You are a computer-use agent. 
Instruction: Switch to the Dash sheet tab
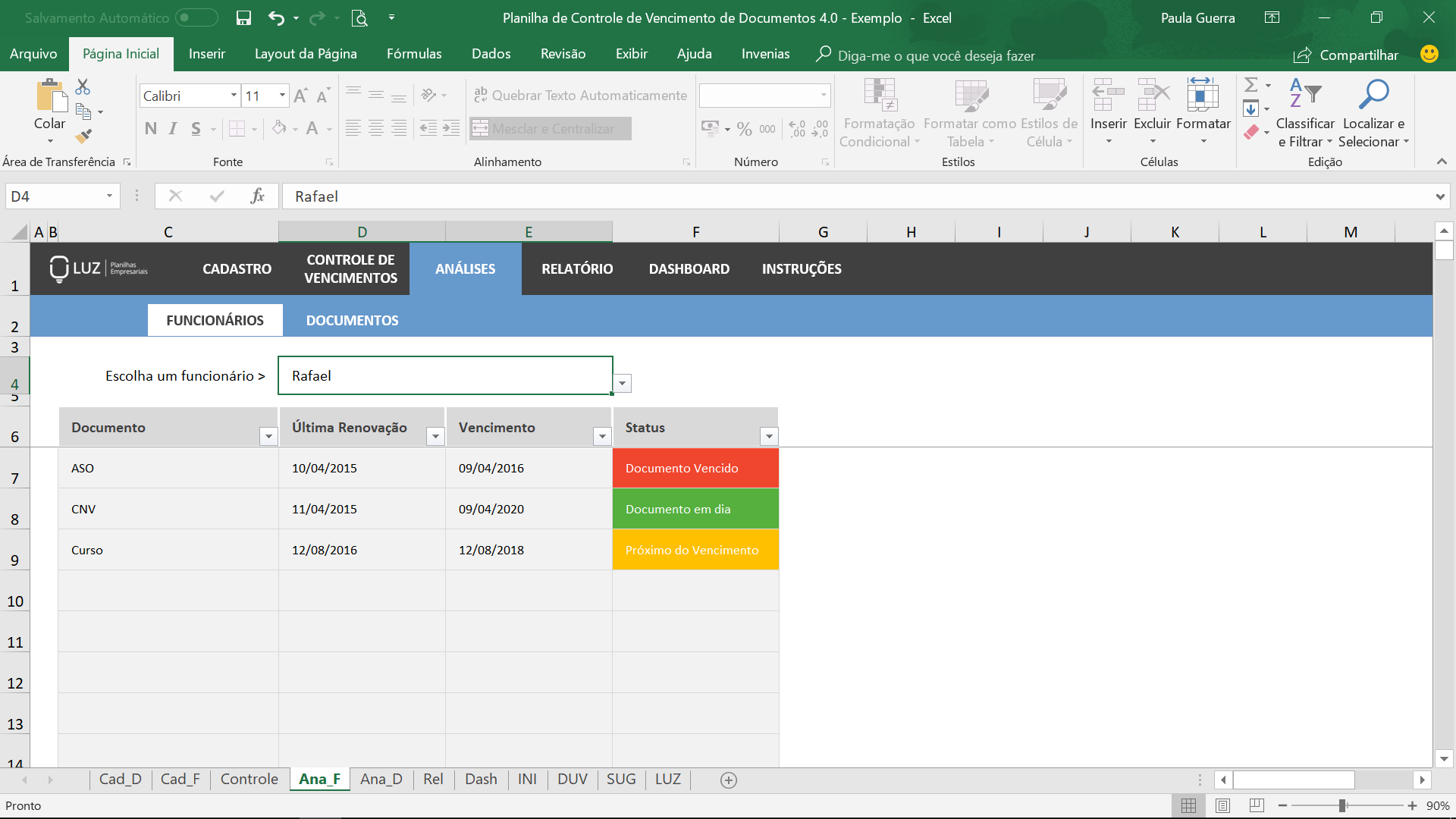pyautogui.click(x=481, y=779)
